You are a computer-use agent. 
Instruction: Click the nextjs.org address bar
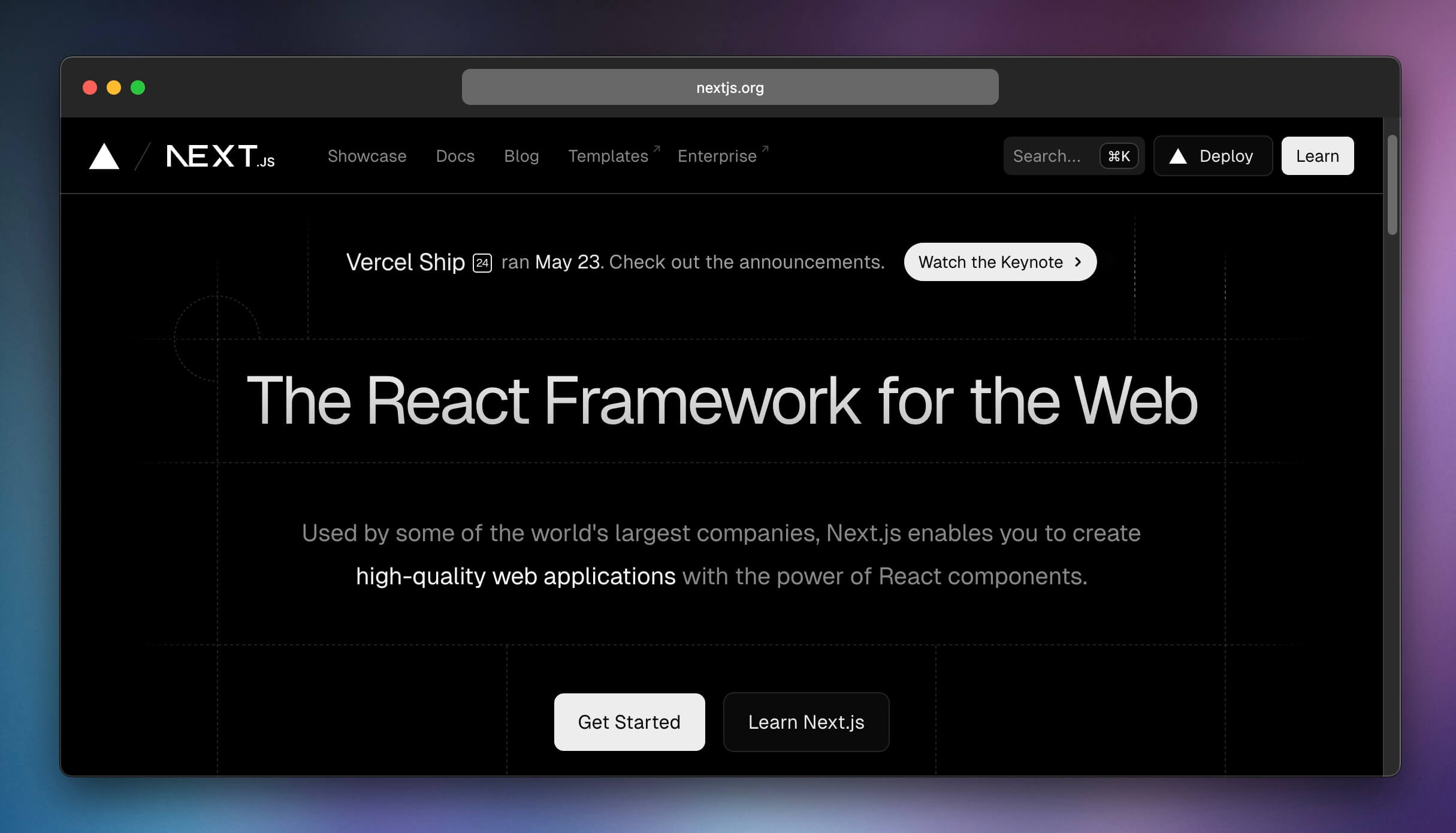tap(730, 87)
